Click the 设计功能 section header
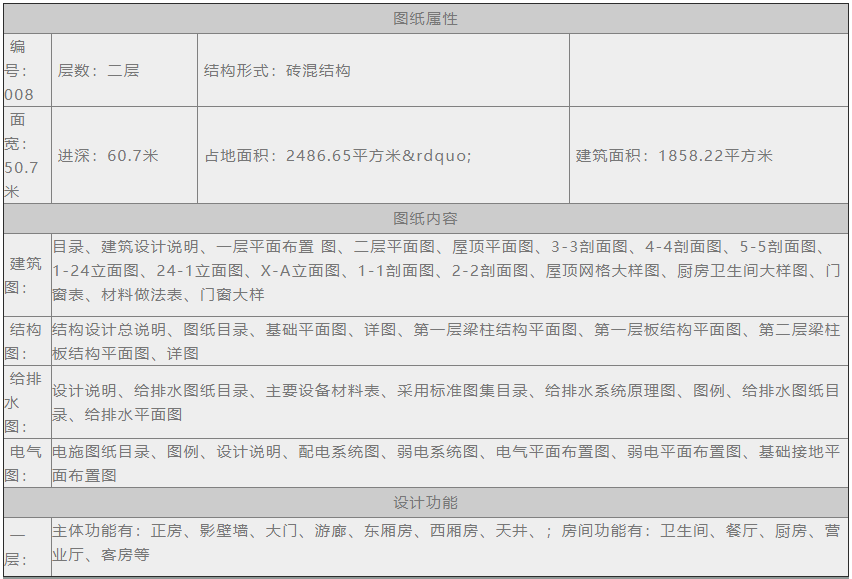Viewport: 852px width, 579px height. click(x=425, y=503)
